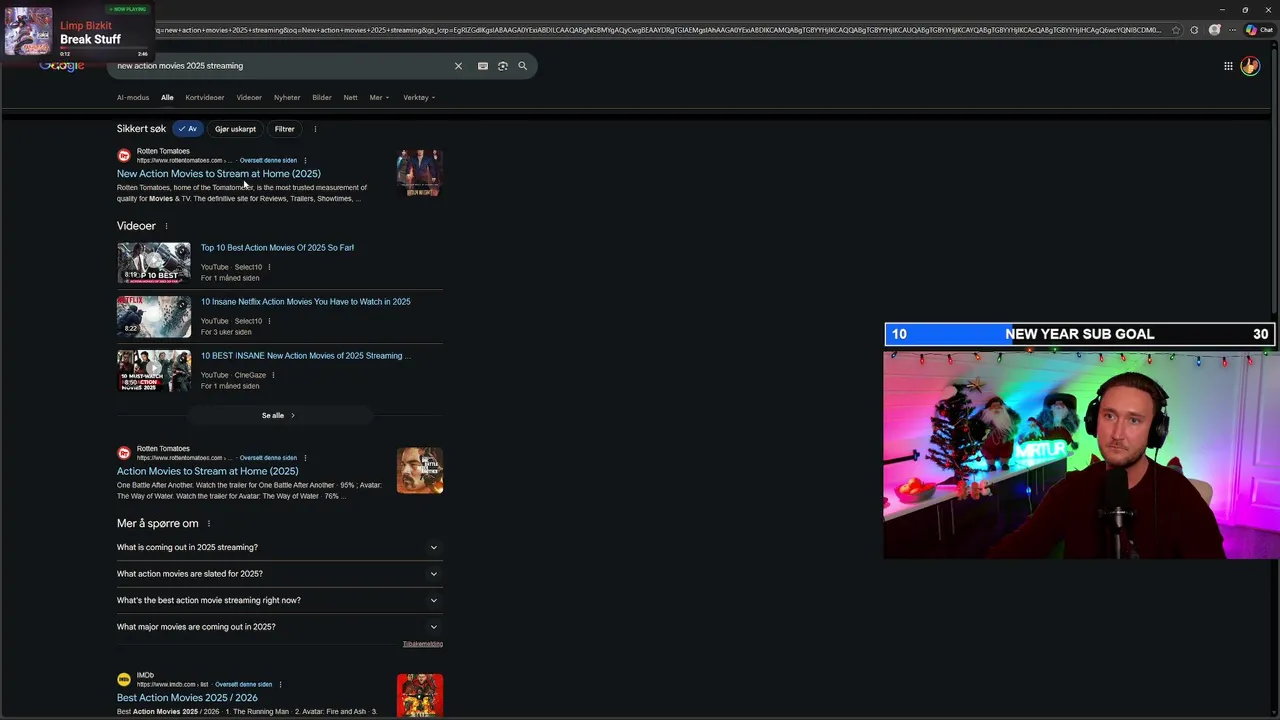
Task: Open the Mer dropdown in search tabs
Action: coord(379,98)
